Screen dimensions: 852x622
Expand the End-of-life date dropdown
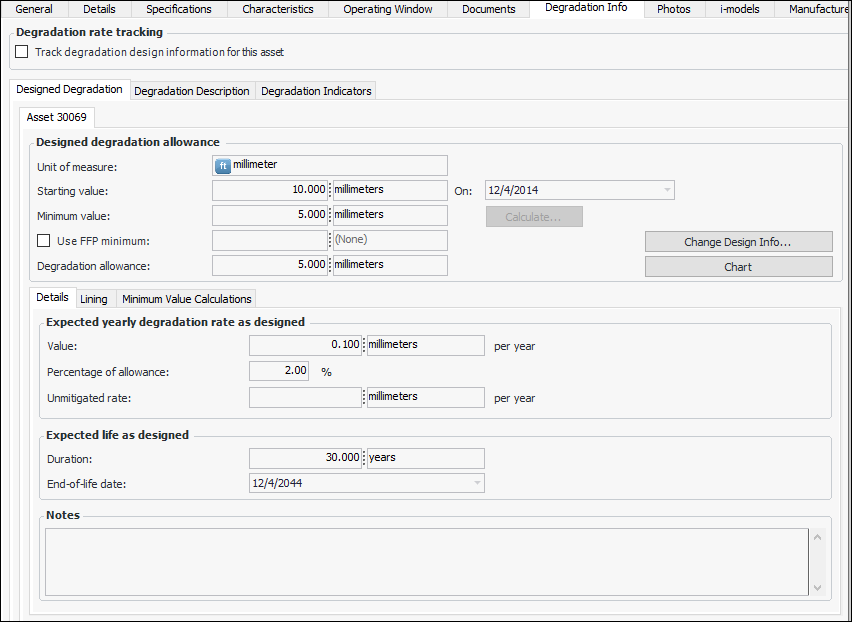(476, 484)
